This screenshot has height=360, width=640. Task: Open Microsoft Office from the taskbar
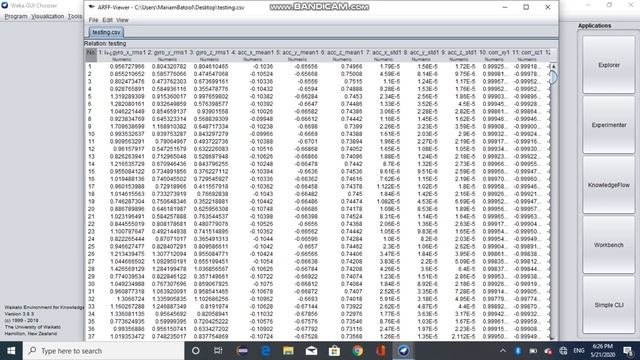(380, 351)
